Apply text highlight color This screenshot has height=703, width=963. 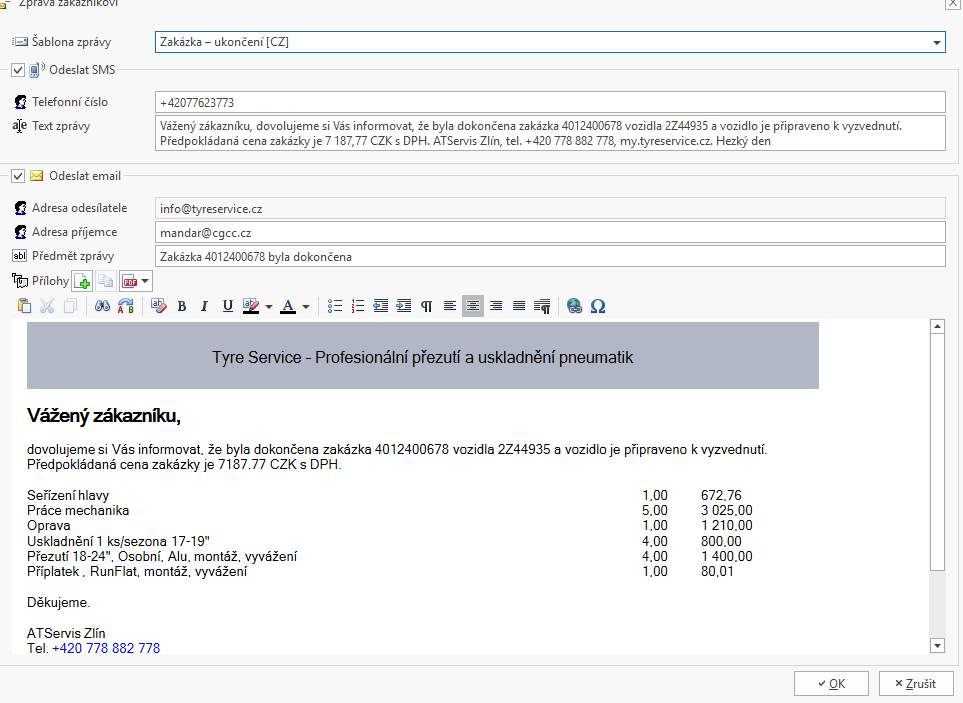point(251,306)
